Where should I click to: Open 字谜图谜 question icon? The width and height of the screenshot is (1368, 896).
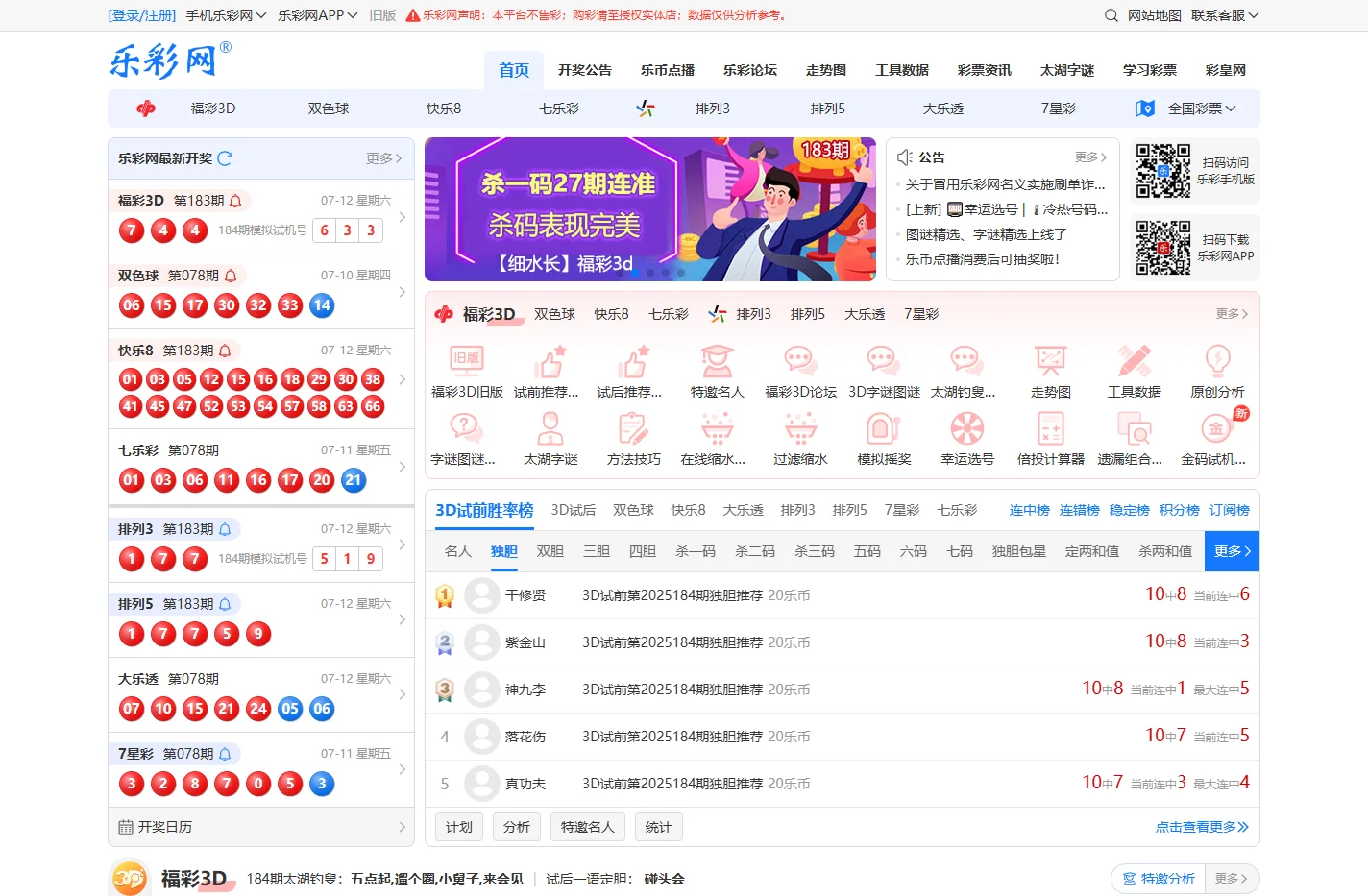click(467, 428)
